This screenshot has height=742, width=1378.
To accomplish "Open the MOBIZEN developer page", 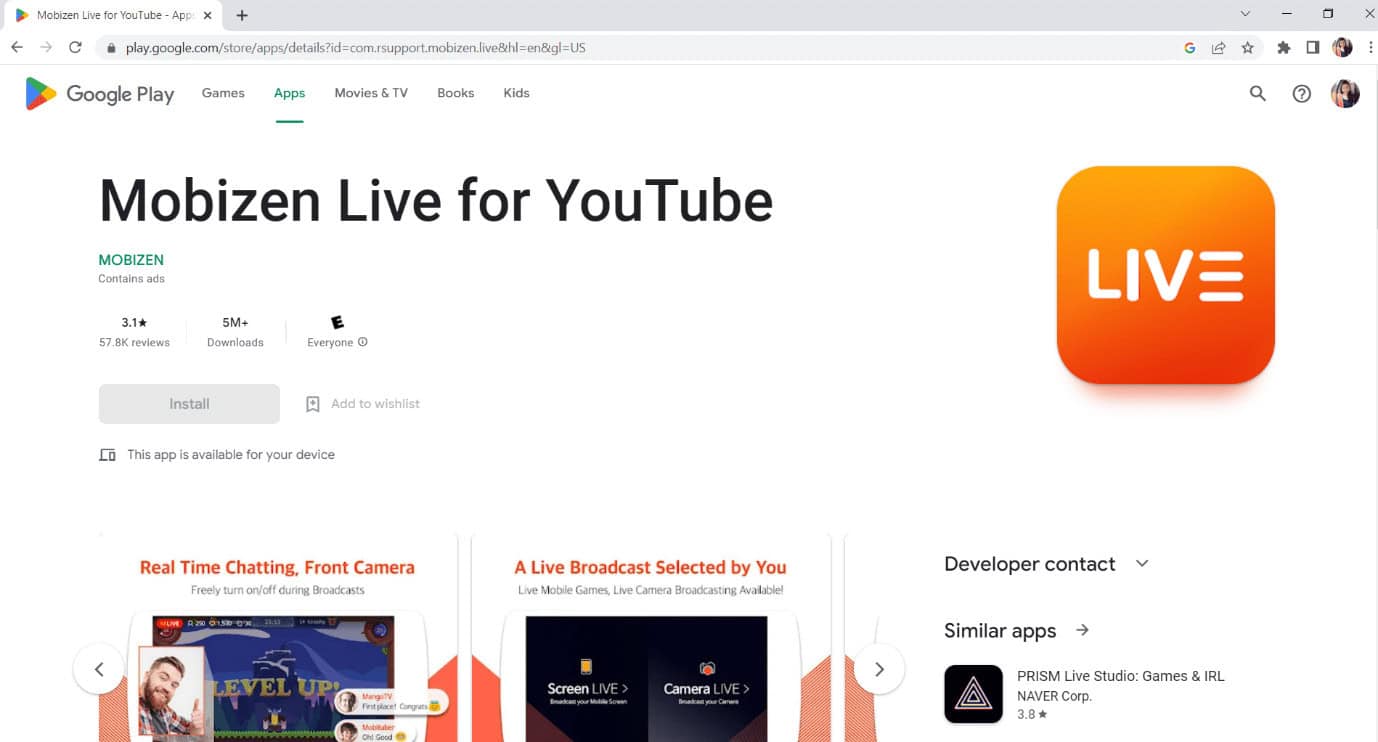I will pos(131,259).
